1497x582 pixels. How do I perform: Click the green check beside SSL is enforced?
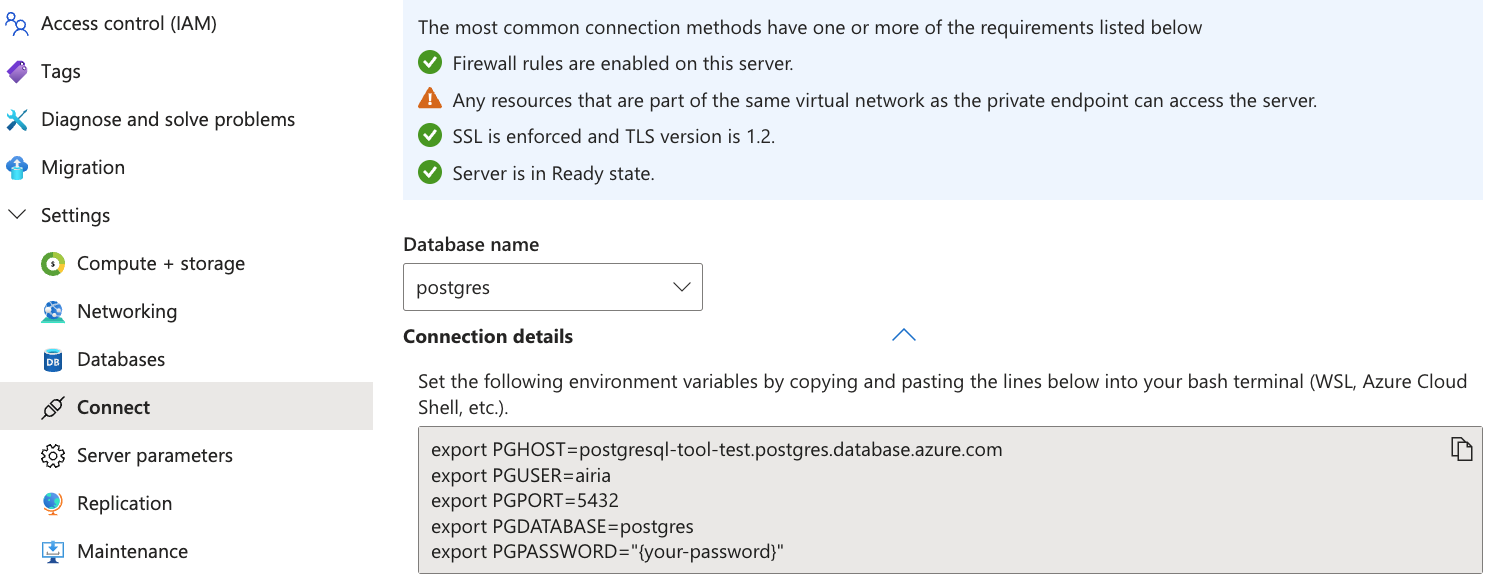pyautogui.click(x=430, y=136)
